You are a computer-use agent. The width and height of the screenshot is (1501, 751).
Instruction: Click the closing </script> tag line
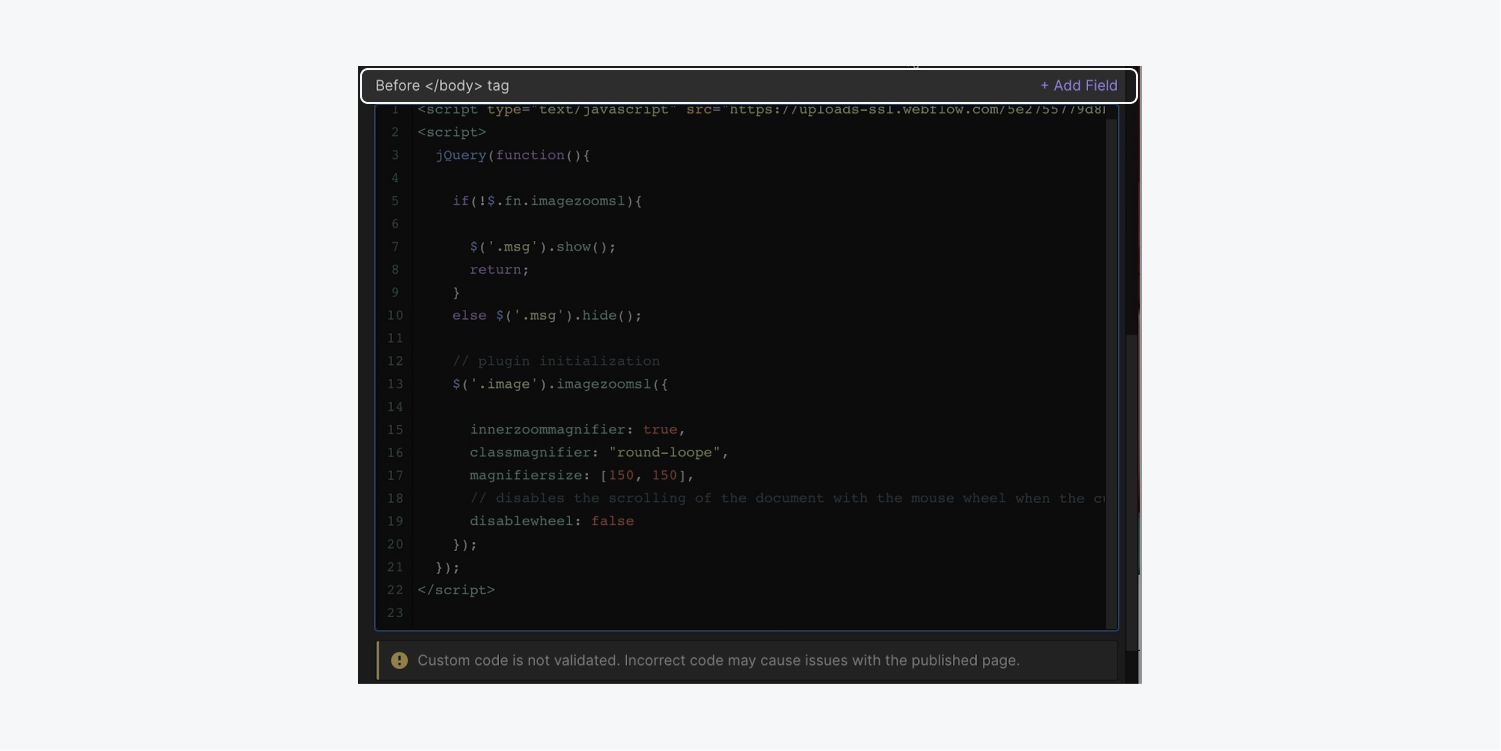(456, 590)
